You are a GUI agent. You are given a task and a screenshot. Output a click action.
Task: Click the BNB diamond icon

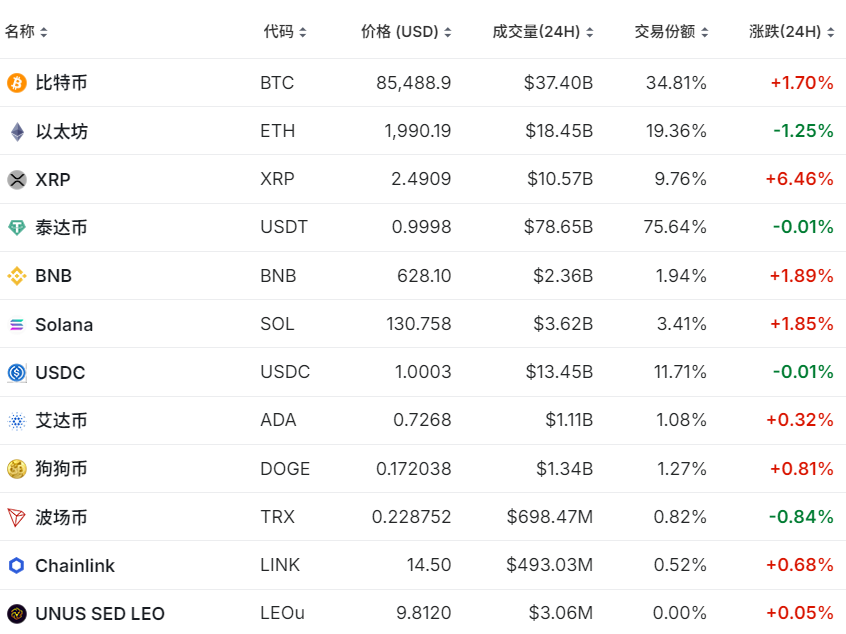(x=15, y=275)
